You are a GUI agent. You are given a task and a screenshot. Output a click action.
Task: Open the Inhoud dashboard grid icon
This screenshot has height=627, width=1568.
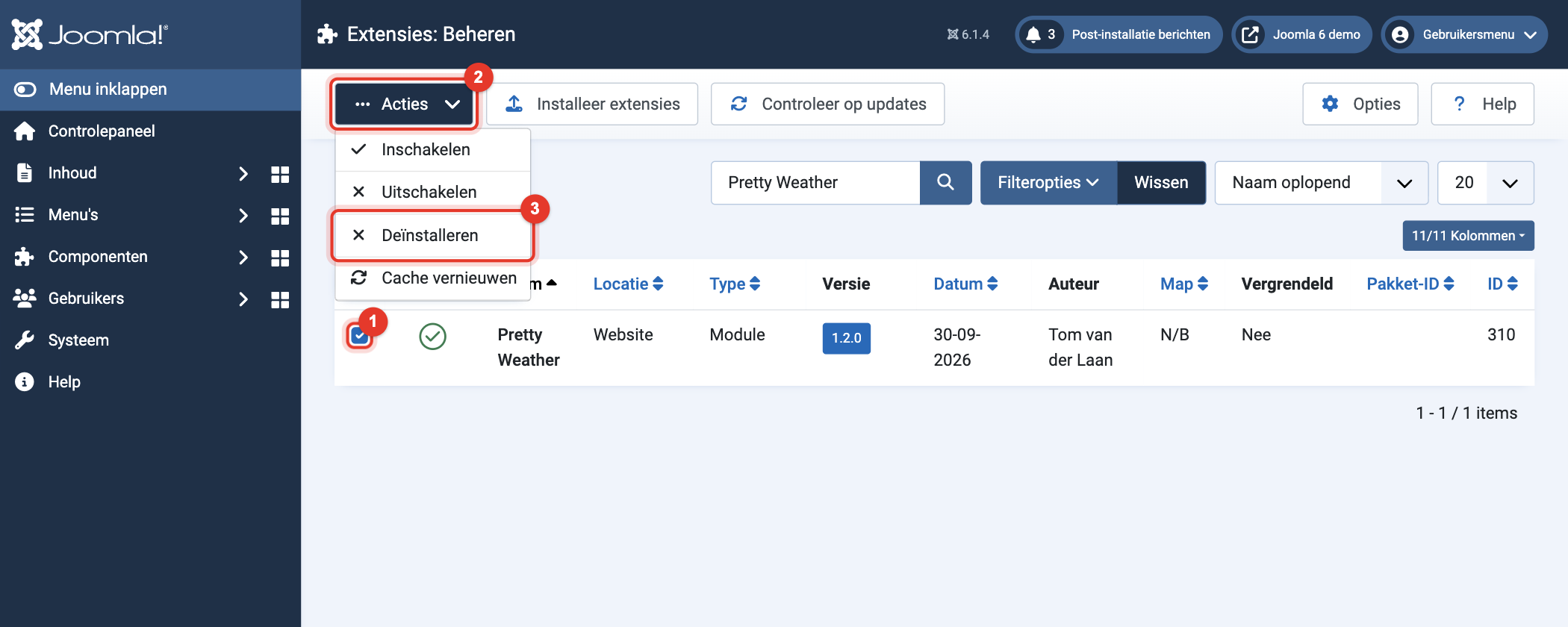pos(280,174)
